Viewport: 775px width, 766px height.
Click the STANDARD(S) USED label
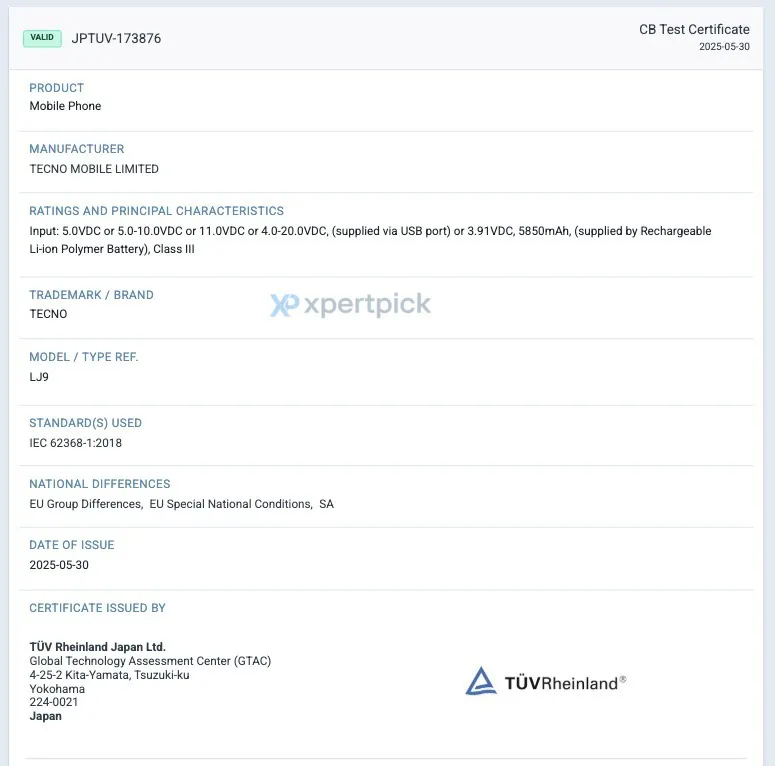pyautogui.click(x=86, y=423)
